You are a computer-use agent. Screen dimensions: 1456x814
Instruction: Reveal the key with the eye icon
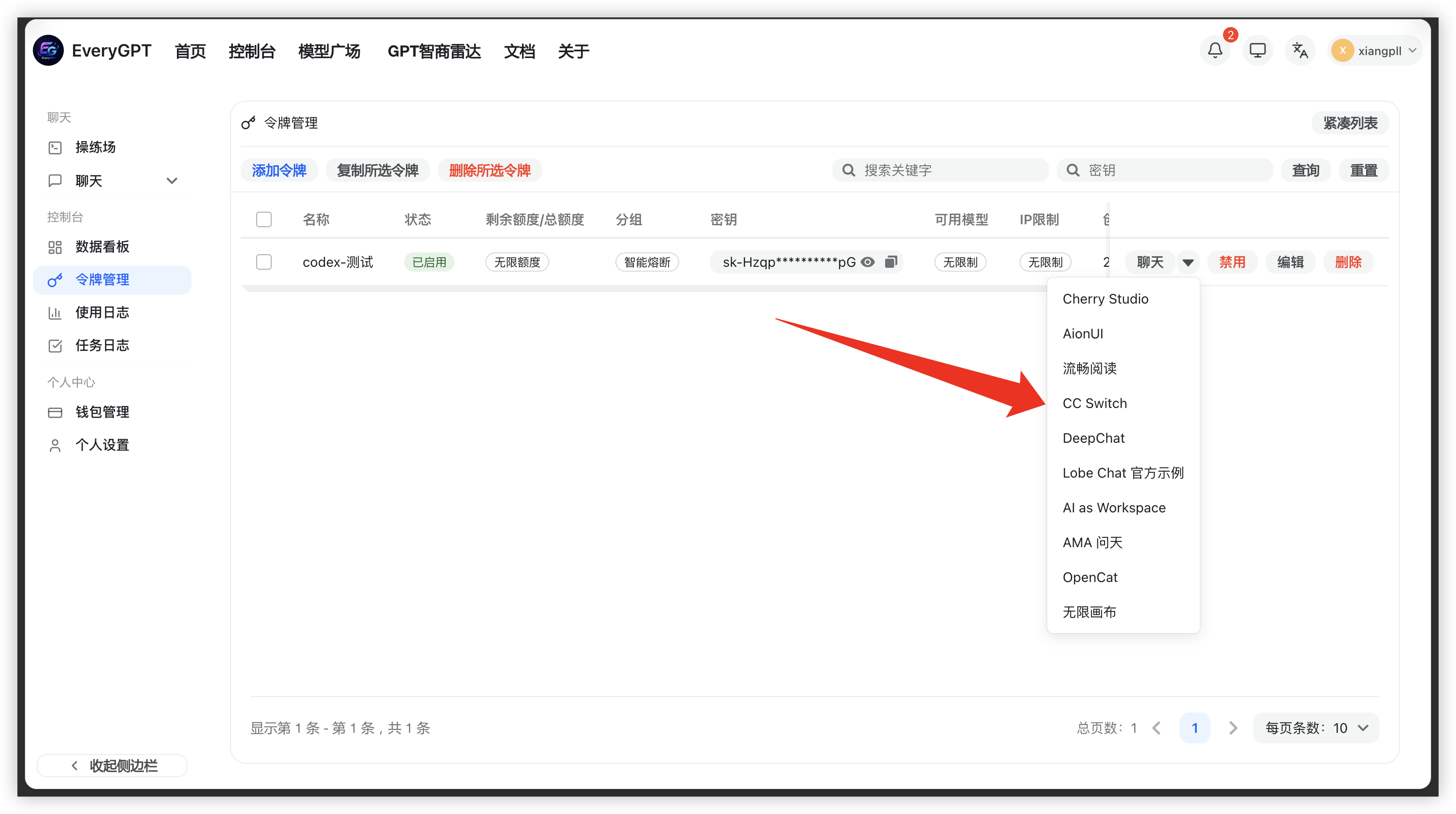(867, 262)
